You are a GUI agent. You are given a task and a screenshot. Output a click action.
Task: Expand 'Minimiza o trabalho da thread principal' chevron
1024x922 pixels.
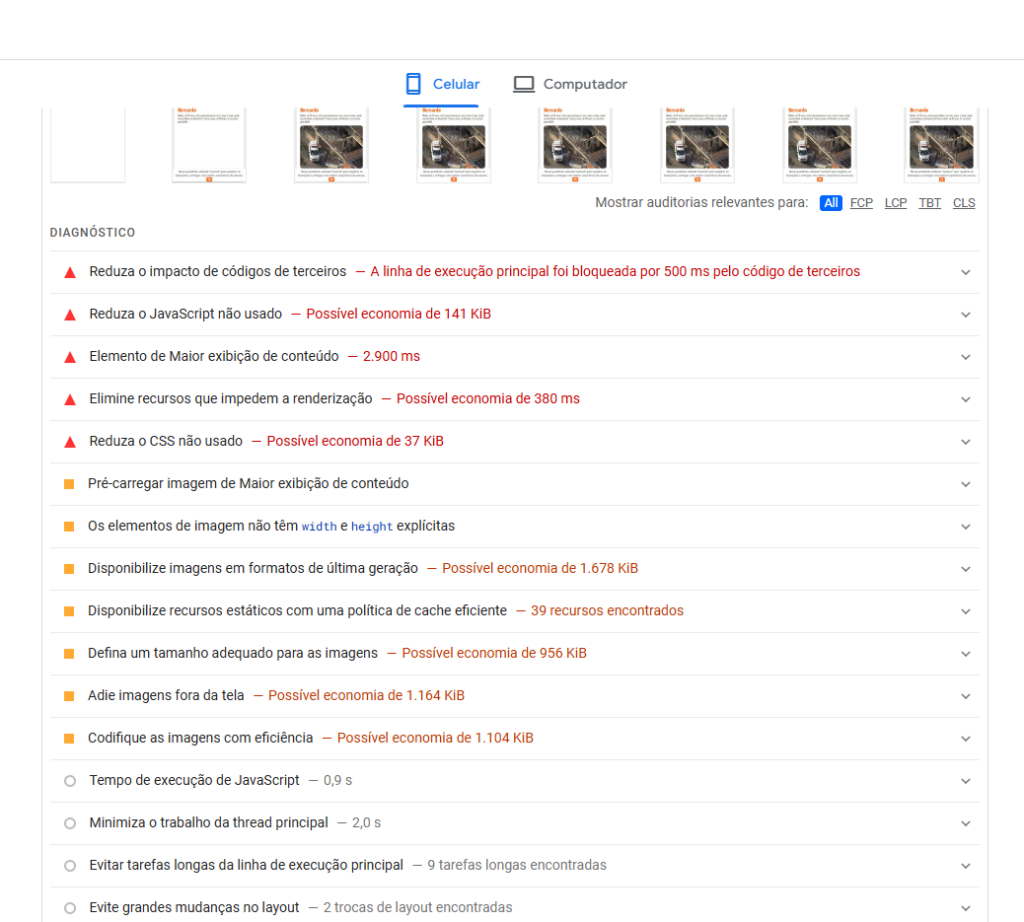(966, 824)
